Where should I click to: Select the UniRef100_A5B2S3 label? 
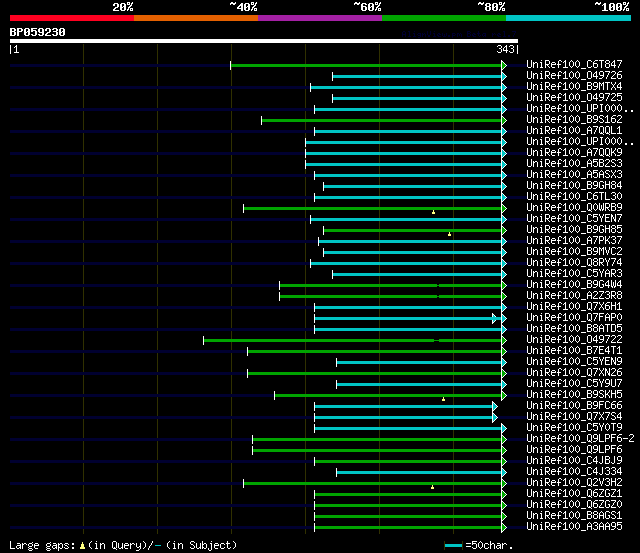point(574,164)
